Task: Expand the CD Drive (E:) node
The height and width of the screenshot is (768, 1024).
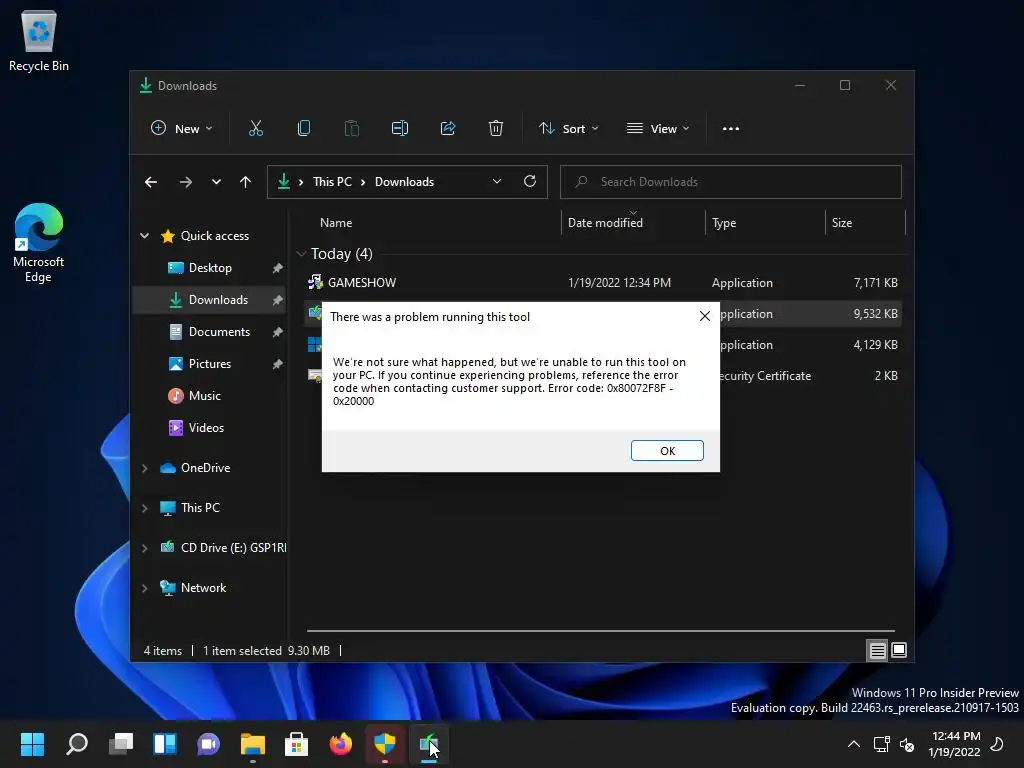Action: click(x=144, y=548)
